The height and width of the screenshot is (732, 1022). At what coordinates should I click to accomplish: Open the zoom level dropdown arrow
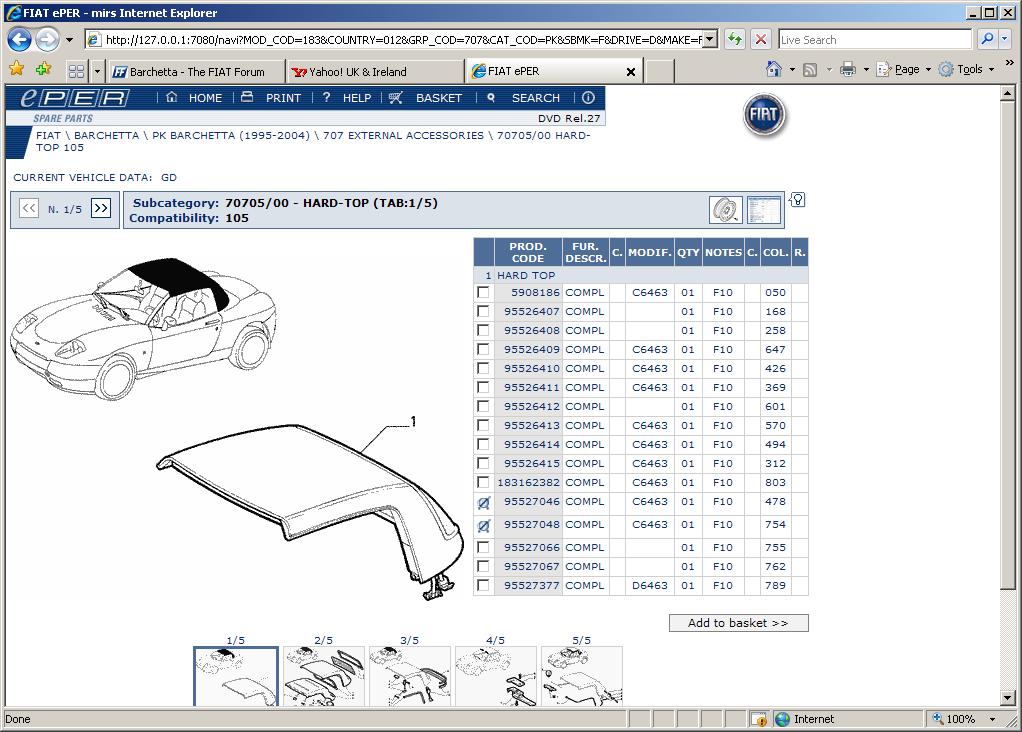click(x=993, y=719)
